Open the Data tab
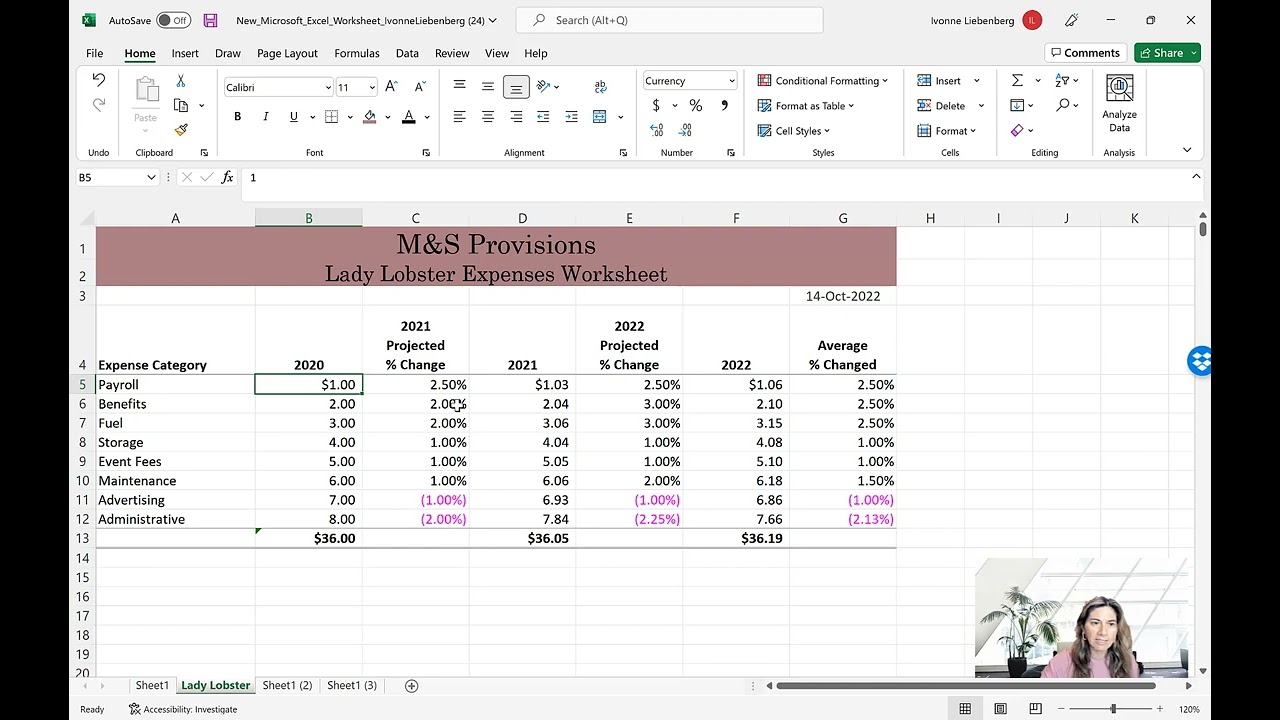This screenshot has width=1280, height=720. click(407, 53)
